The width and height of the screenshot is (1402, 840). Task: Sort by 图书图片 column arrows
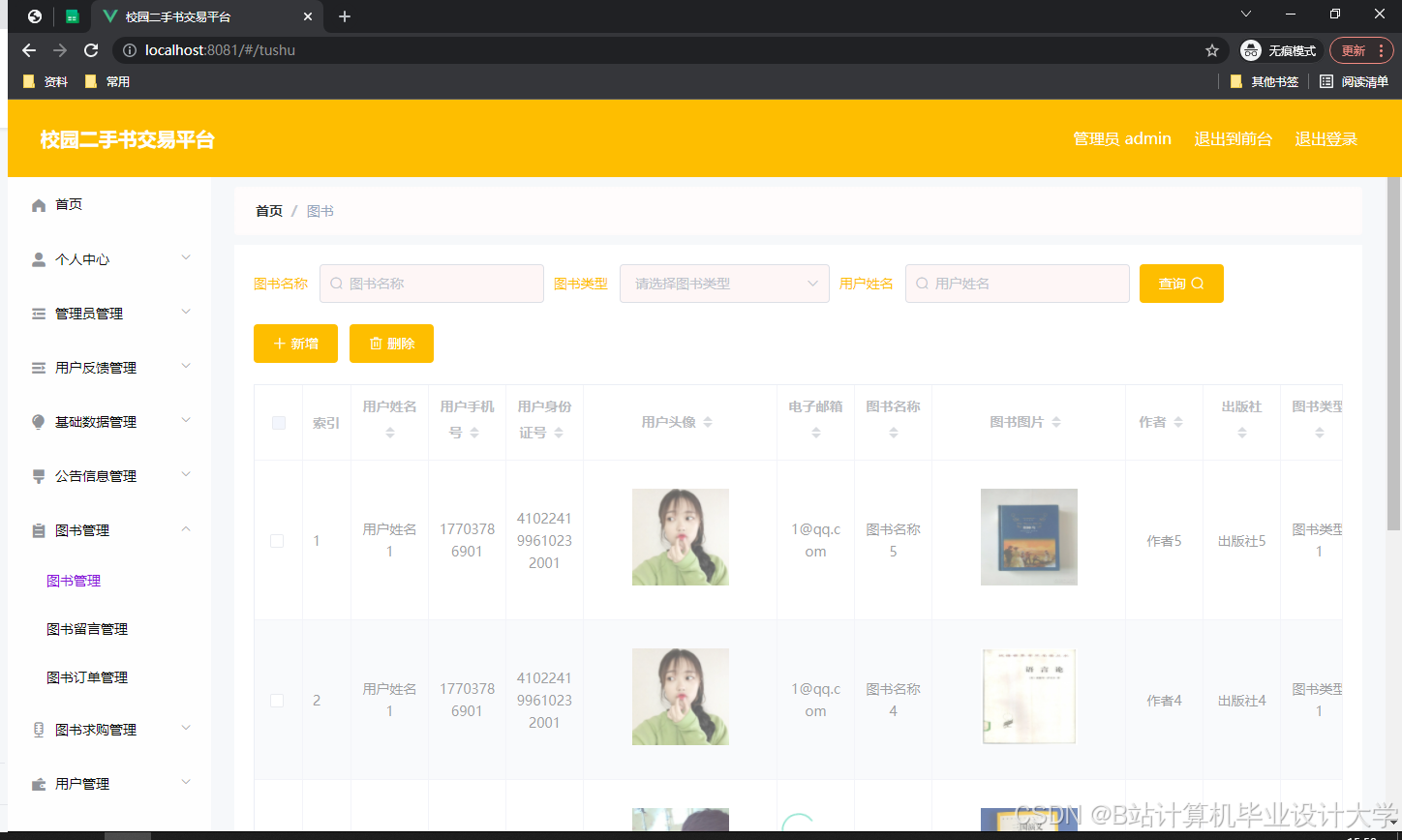(x=1056, y=422)
